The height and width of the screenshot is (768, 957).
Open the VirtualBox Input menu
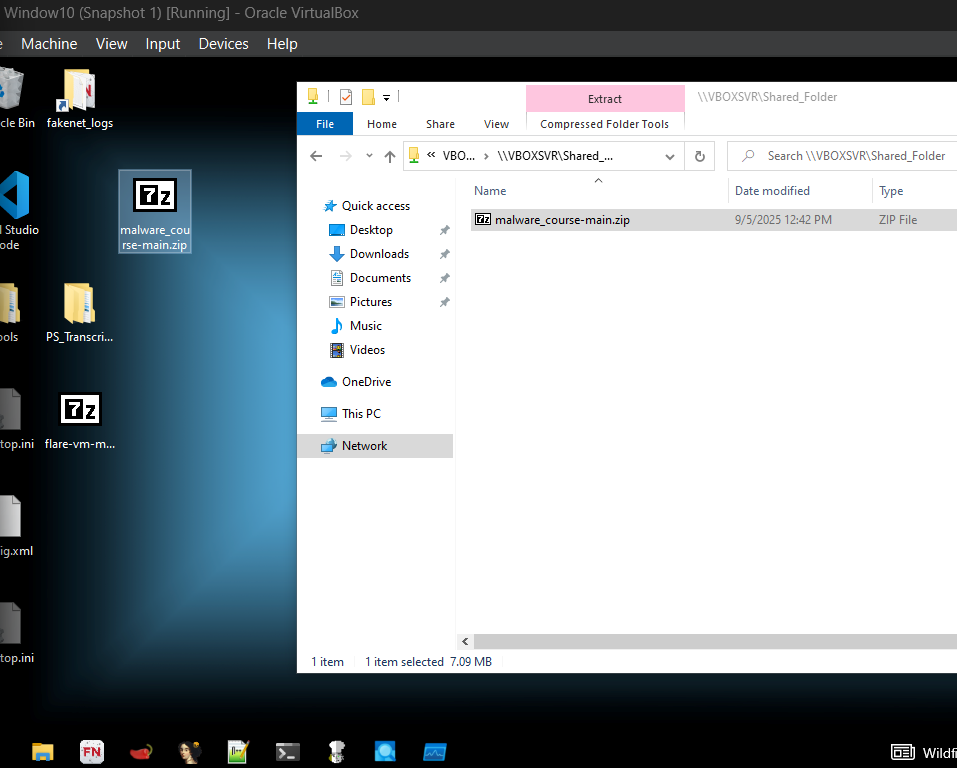point(162,44)
